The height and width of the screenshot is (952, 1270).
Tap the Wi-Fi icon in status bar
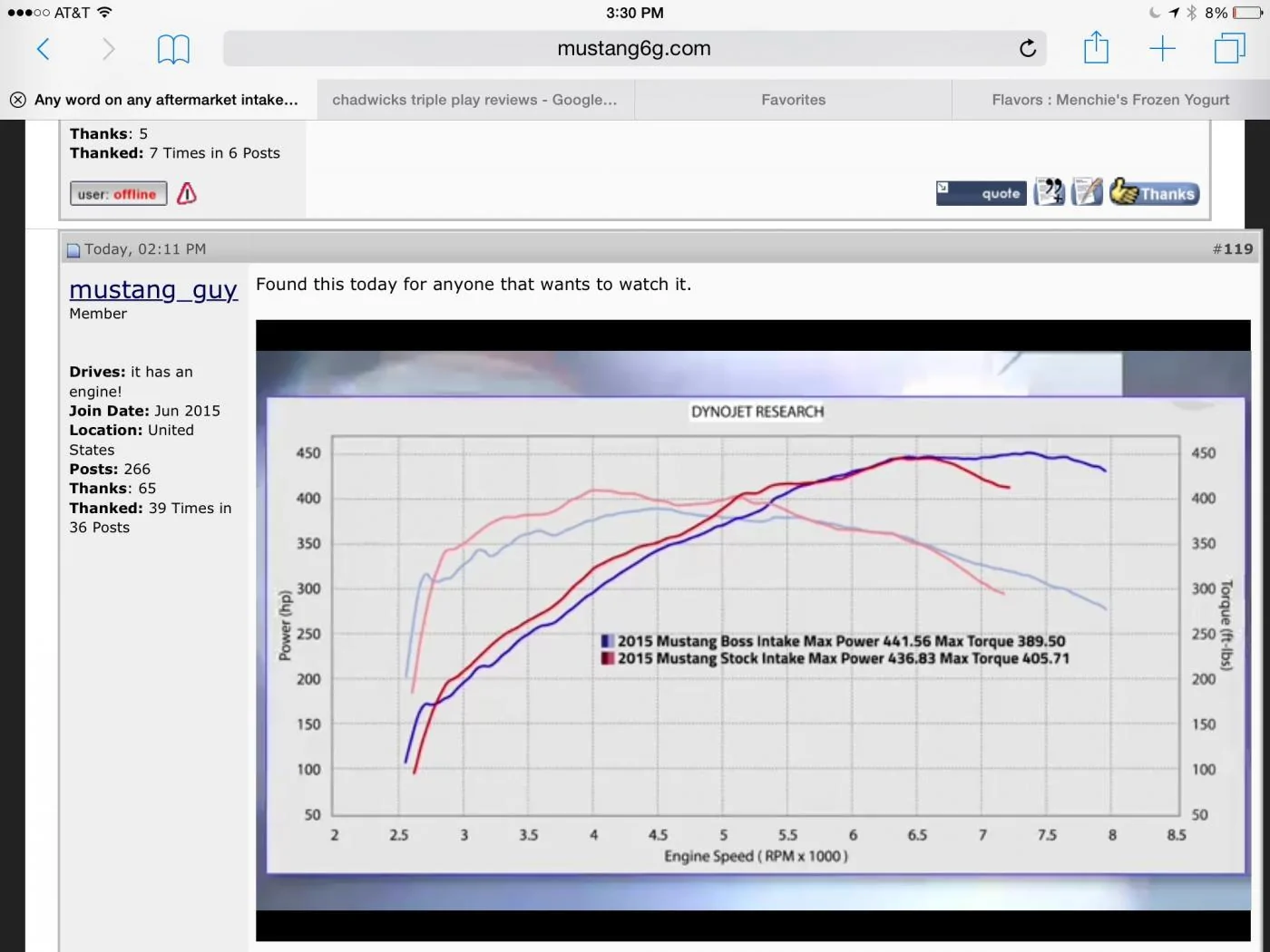(104, 13)
